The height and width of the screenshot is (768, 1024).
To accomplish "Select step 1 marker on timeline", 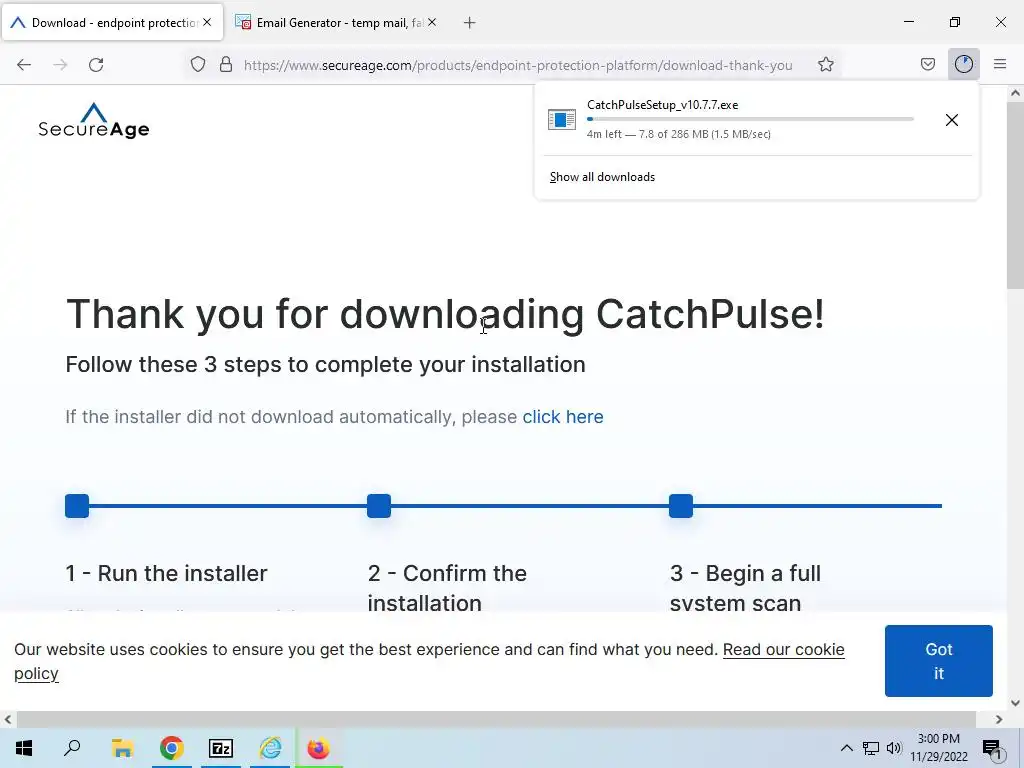I will (77, 505).
